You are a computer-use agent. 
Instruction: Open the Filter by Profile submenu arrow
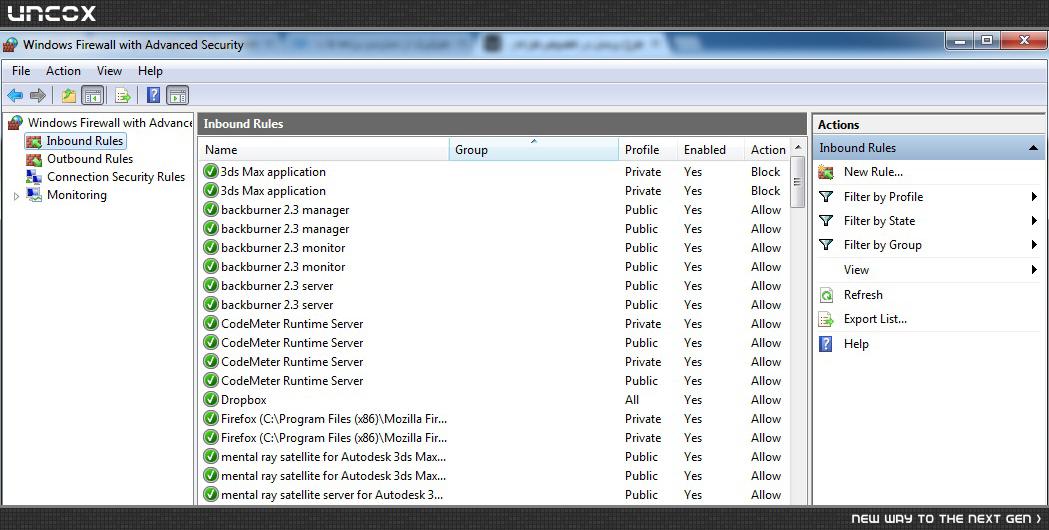point(1034,197)
